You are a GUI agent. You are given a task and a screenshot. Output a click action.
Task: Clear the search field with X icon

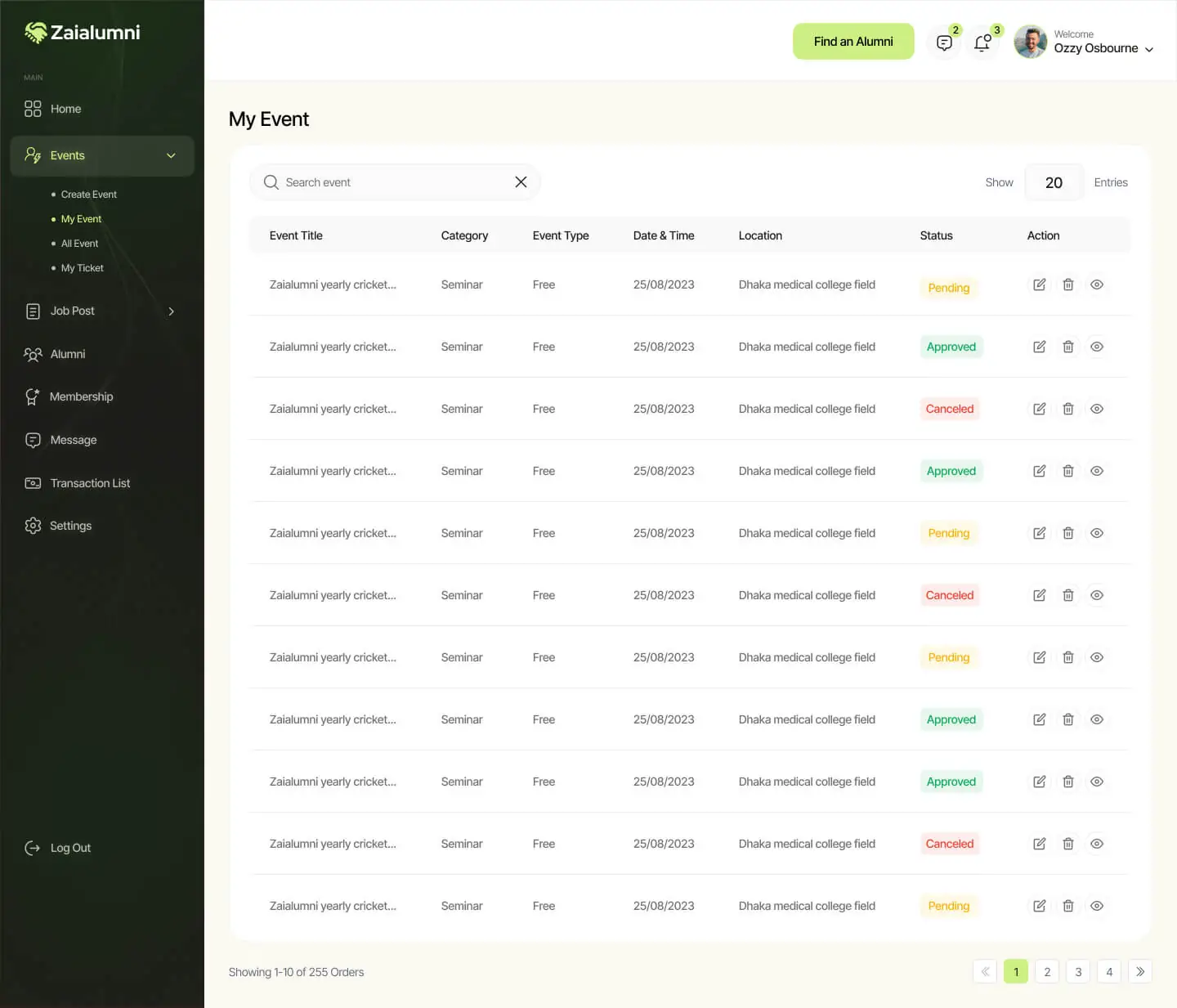pos(521,182)
